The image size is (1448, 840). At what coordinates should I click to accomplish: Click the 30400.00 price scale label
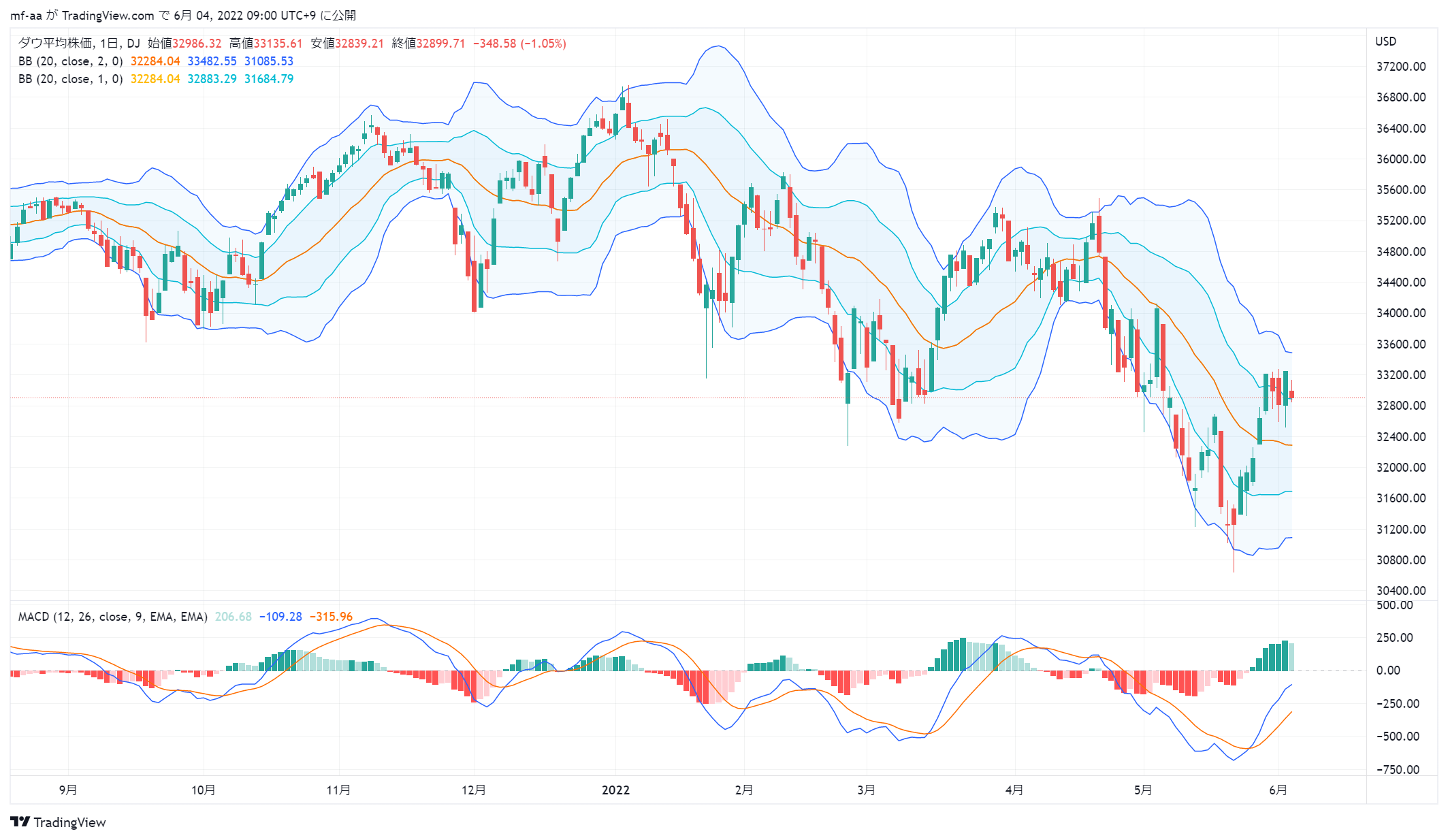click(1401, 591)
